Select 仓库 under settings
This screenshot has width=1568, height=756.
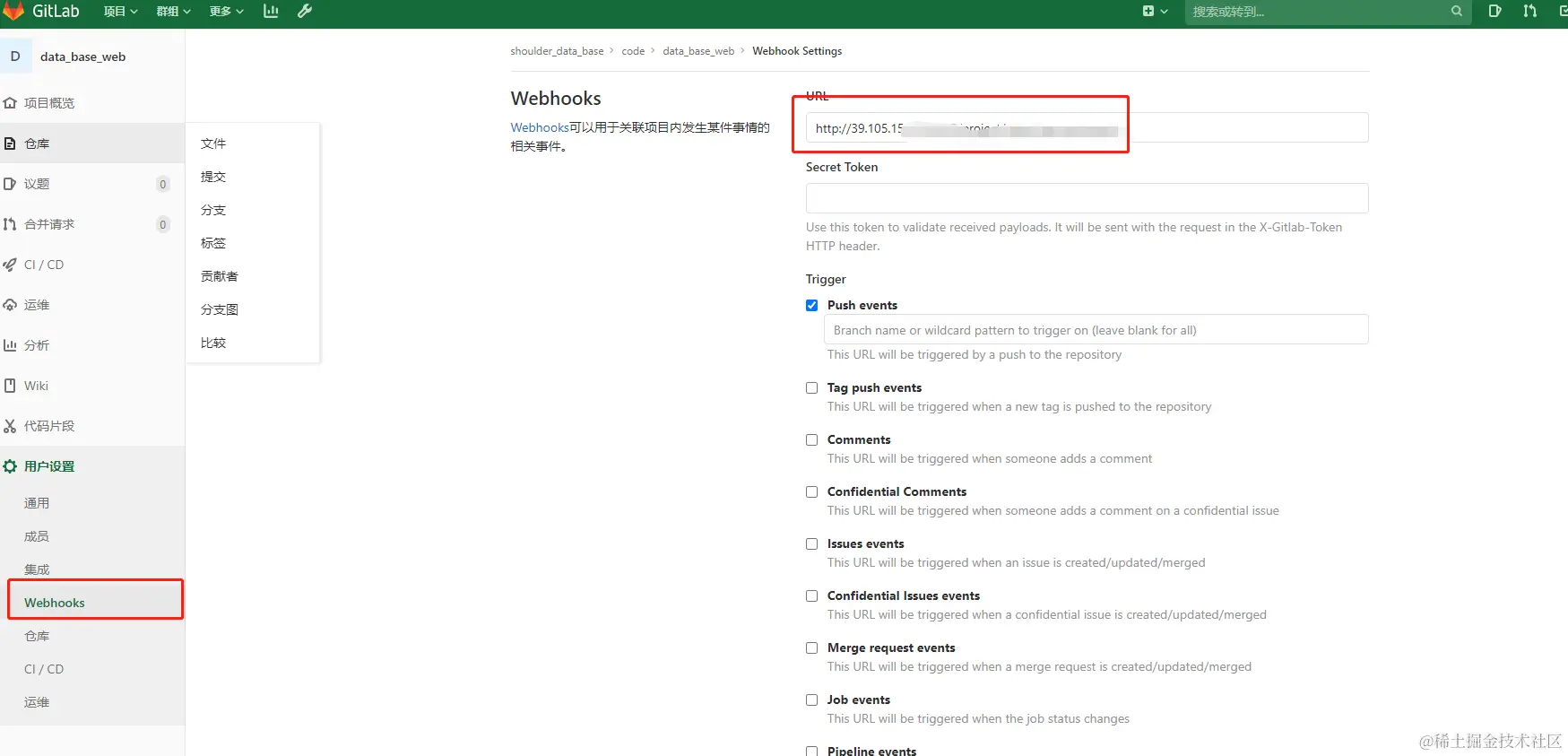tap(37, 636)
